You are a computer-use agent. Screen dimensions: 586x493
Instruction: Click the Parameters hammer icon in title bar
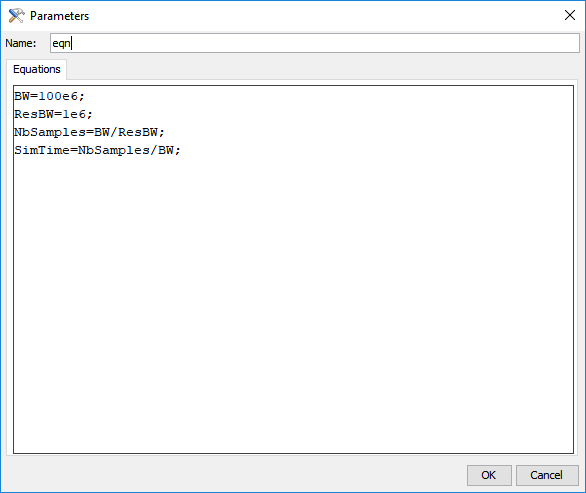point(16,16)
